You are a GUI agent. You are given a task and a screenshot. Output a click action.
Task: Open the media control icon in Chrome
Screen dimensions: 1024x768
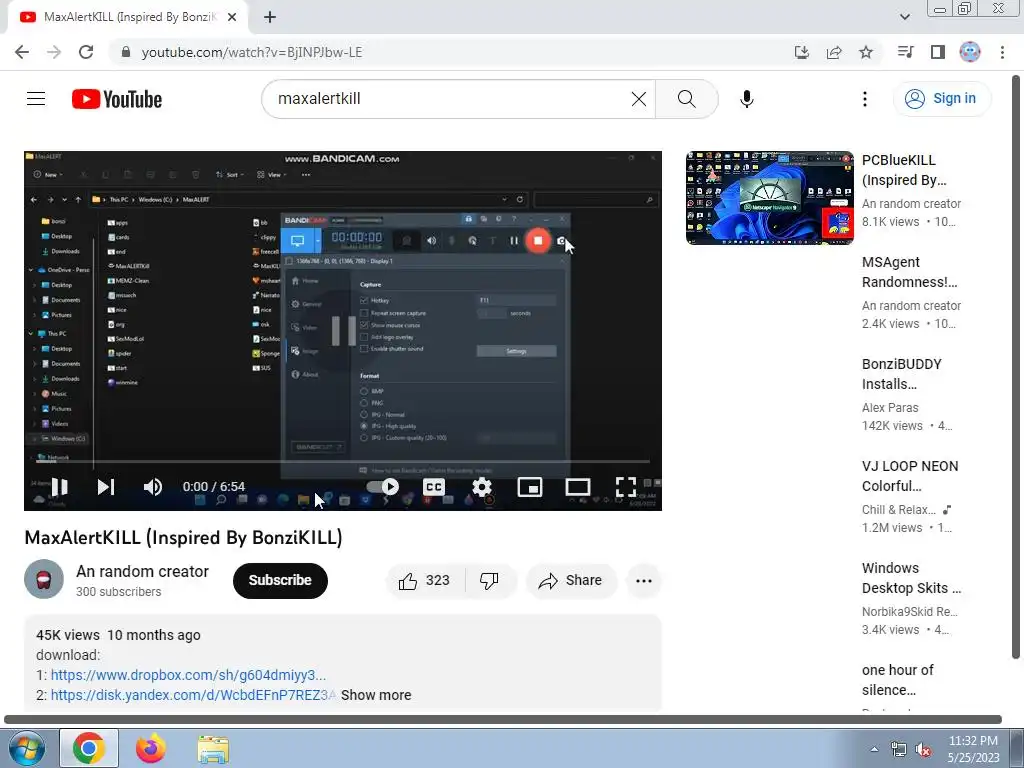coord(906,52)
